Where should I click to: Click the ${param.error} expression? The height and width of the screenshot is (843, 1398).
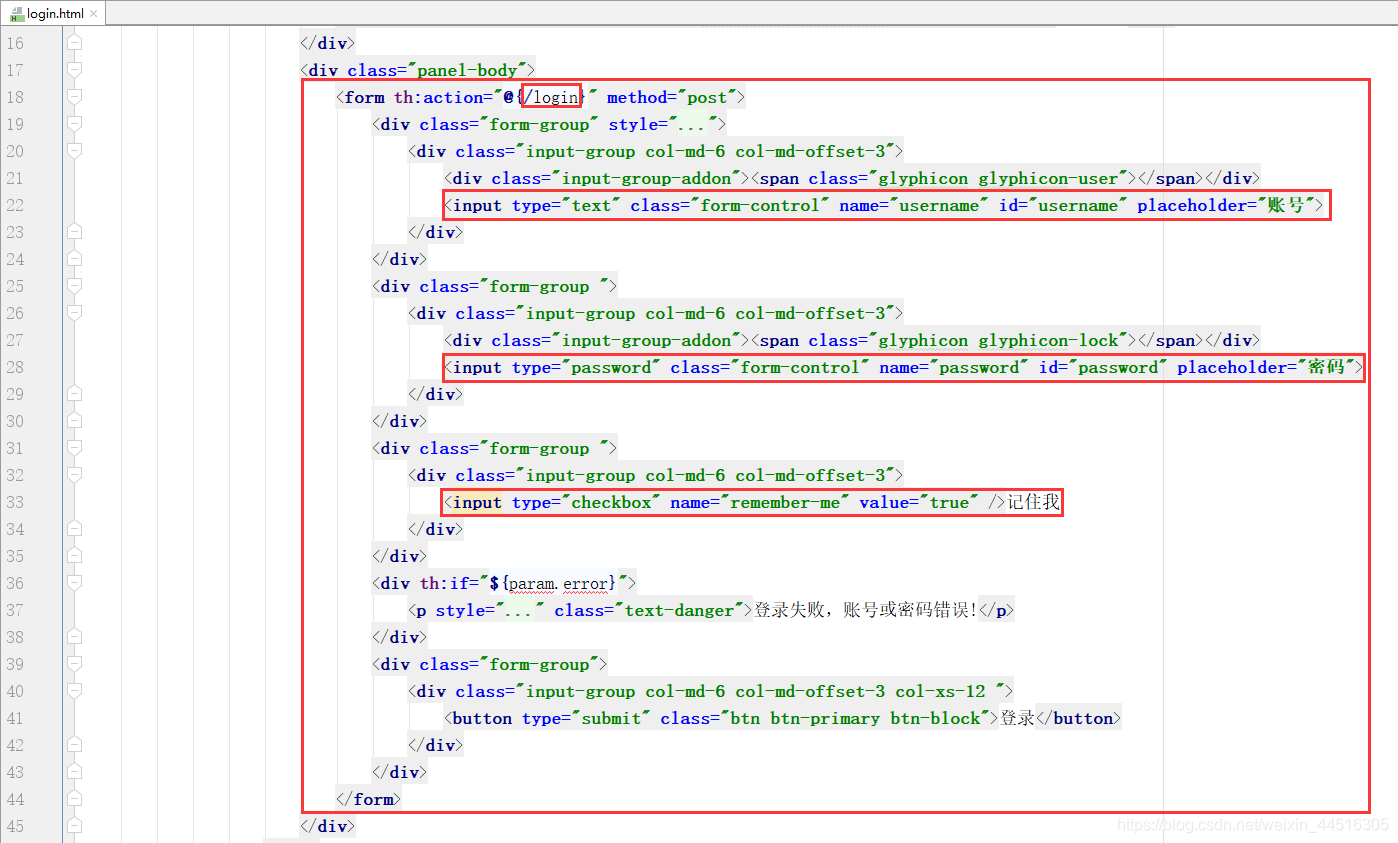[x=552, y=583]
